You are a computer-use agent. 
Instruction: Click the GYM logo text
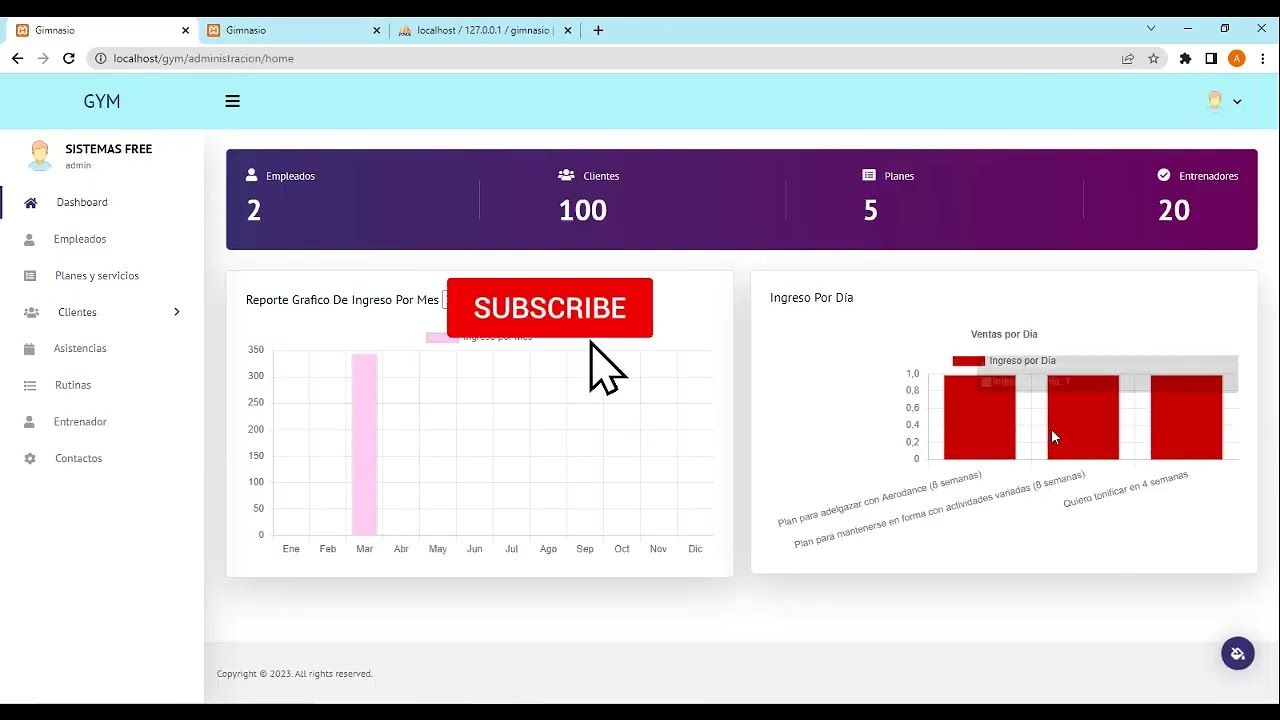click(x=102, y=101)
